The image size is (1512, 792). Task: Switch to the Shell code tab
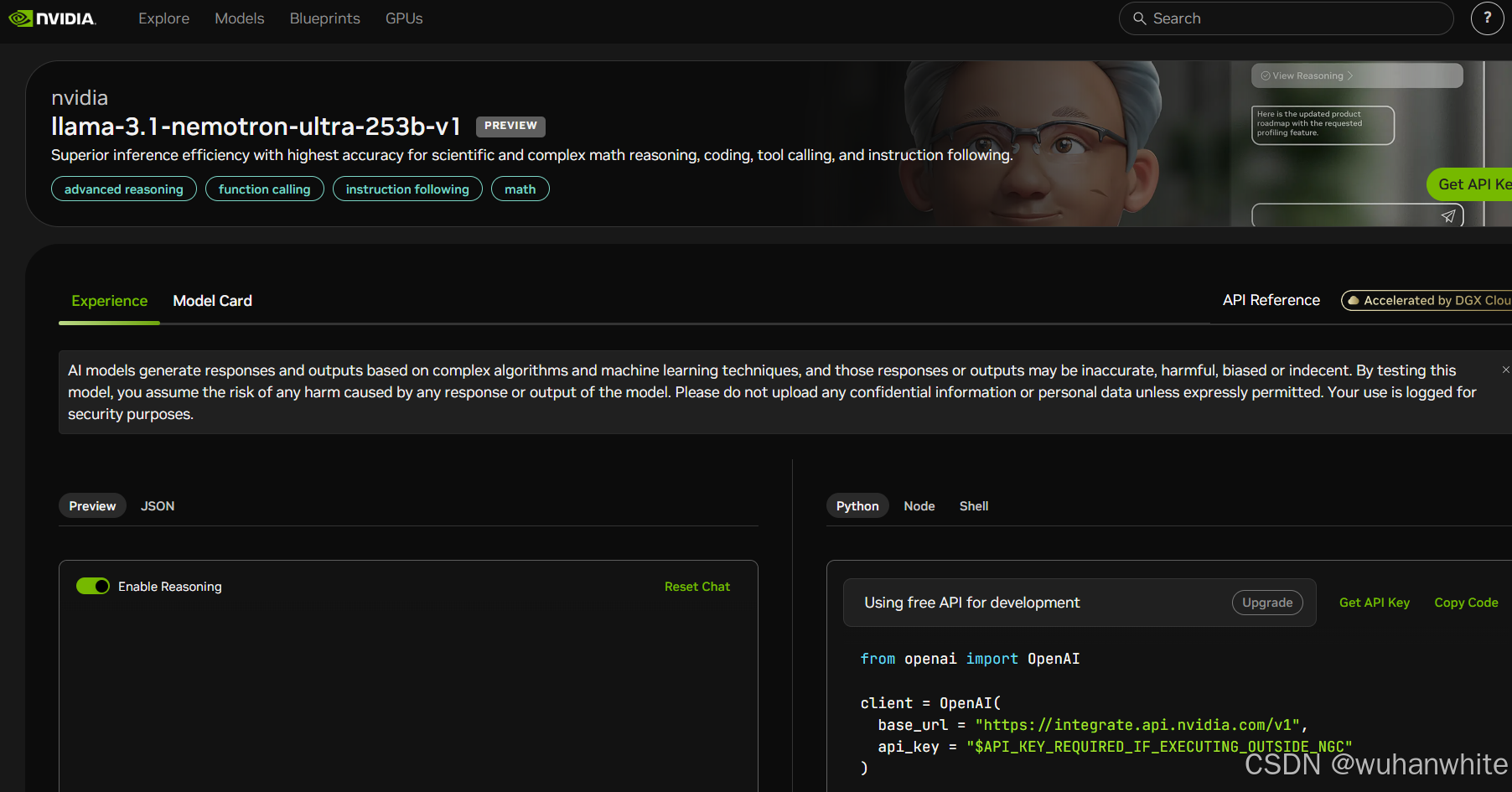974,506
